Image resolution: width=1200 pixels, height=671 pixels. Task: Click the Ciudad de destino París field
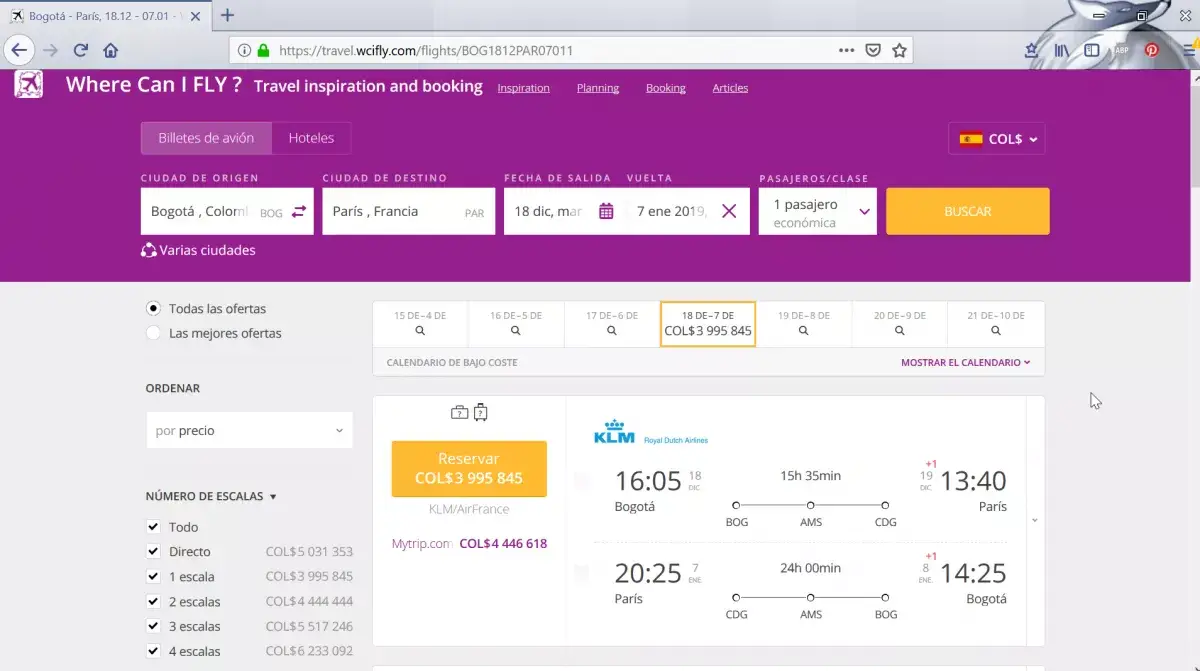(409, 212)
